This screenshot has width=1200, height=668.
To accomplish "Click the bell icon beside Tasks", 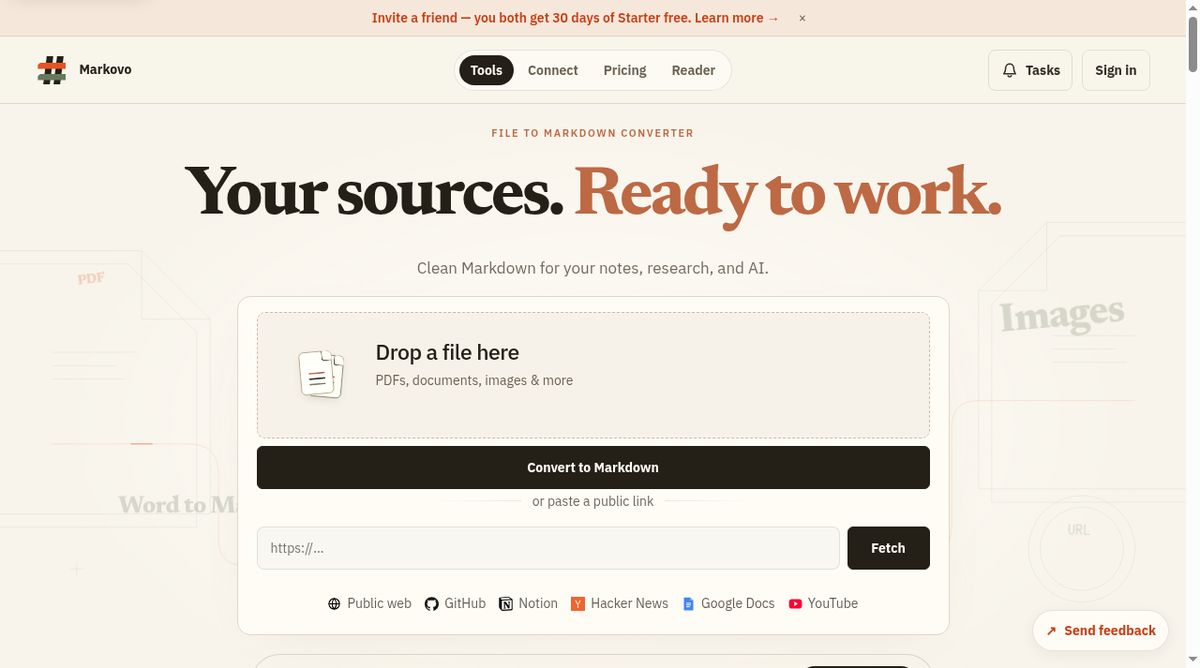I will coord(1010,70).
